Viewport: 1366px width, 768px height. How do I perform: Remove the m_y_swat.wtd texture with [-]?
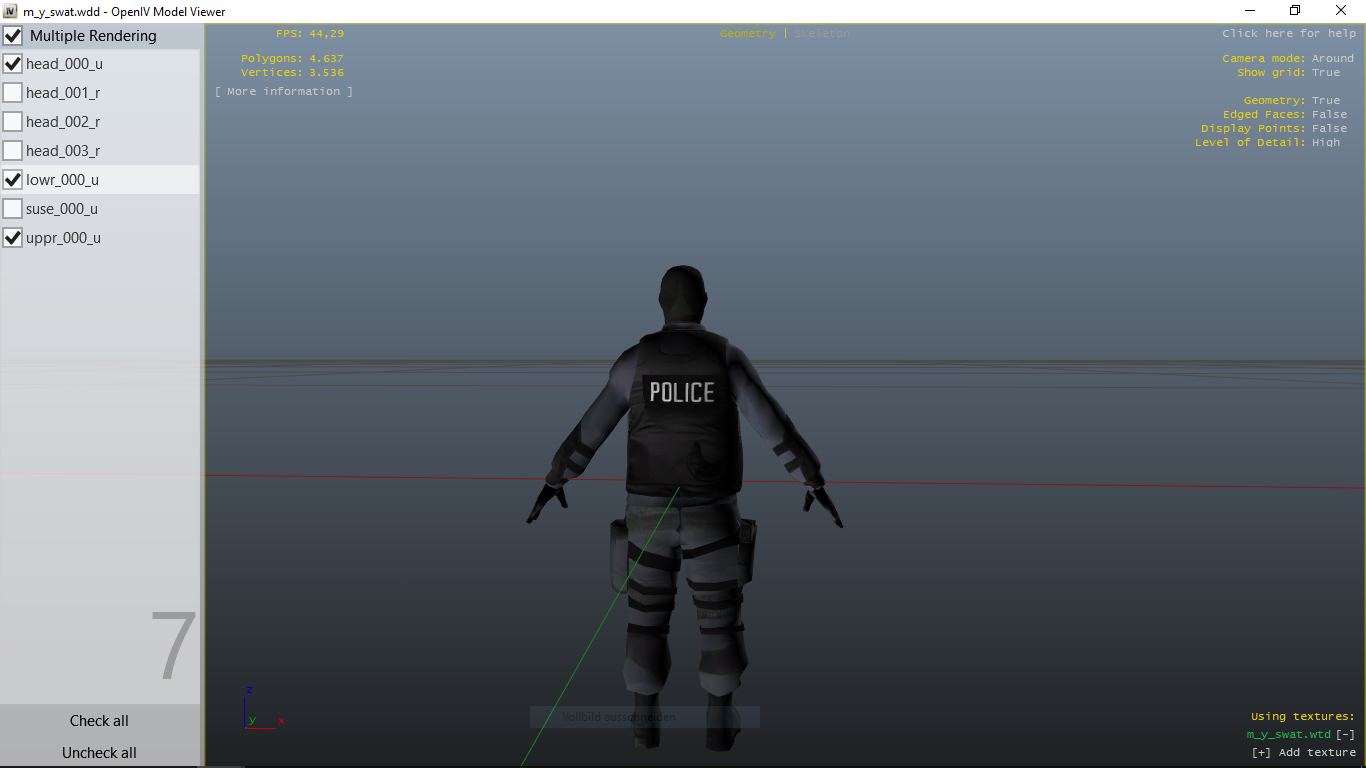1345,734
